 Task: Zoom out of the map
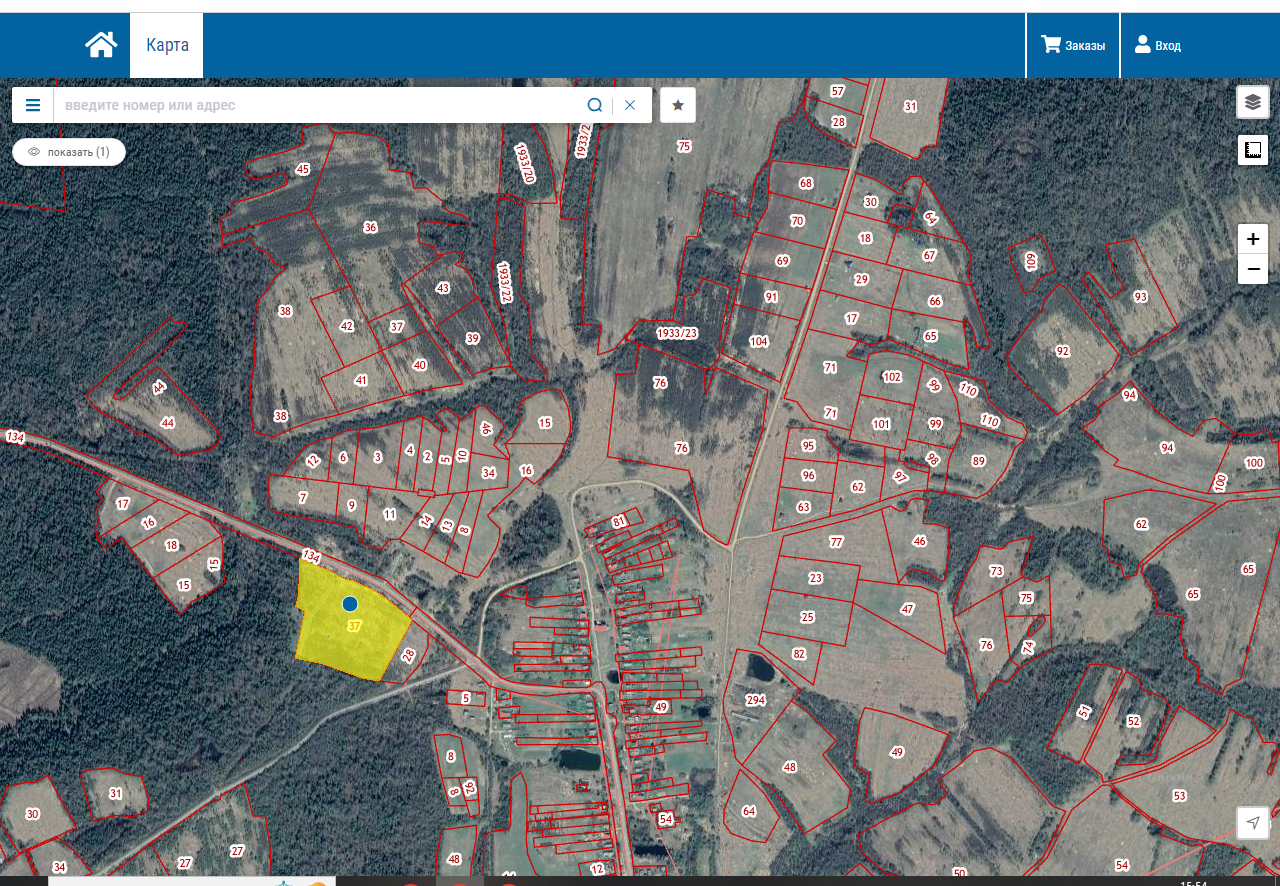1253,269
